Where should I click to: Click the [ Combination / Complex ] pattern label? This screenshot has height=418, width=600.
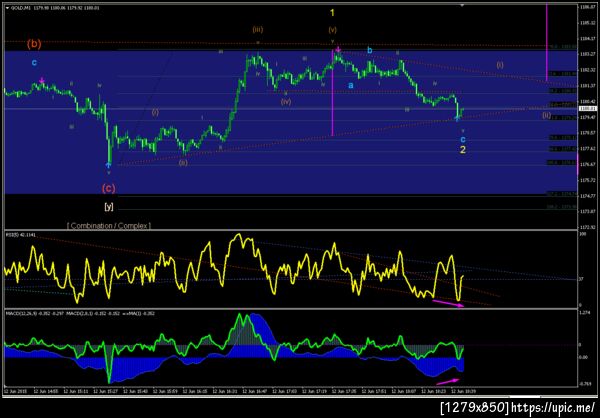(109, 226)
